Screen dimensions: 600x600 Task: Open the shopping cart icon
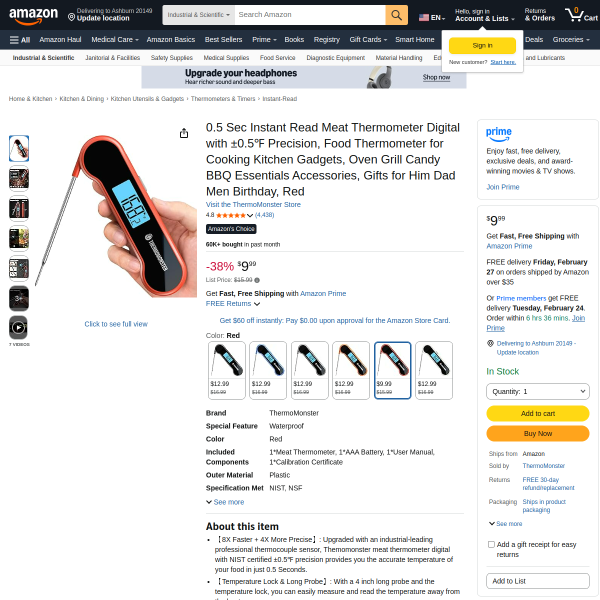pyautogui.click(x=582, y=15)
